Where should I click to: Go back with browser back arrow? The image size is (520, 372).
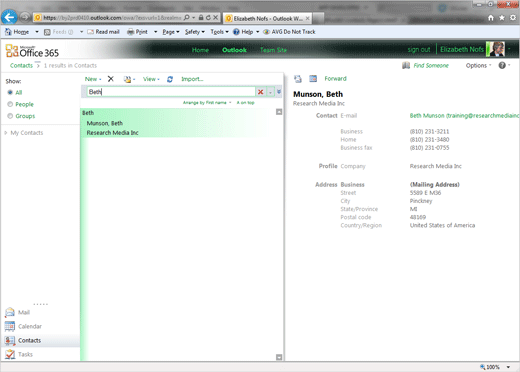pos(10,17)
